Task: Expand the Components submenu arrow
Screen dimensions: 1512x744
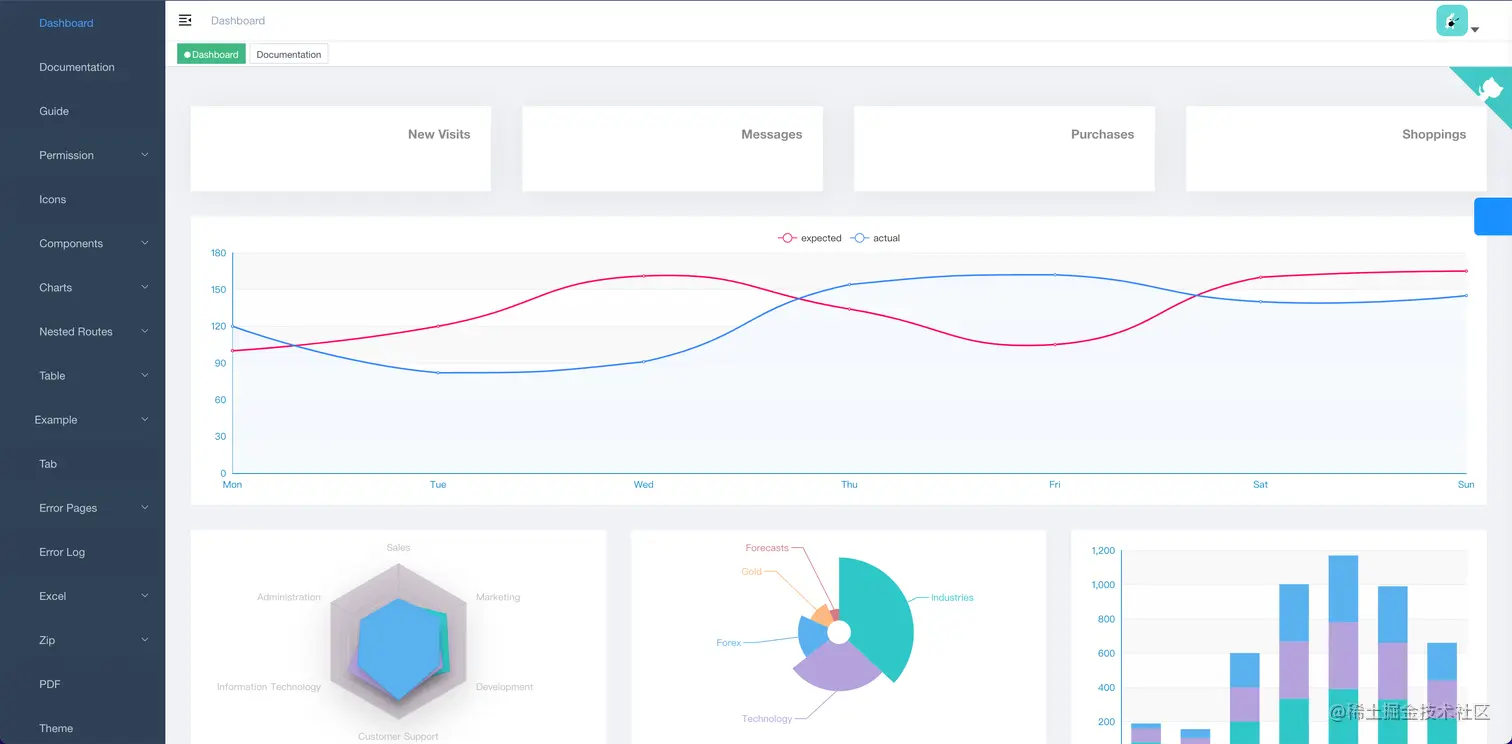Action: tap(145, 243)
